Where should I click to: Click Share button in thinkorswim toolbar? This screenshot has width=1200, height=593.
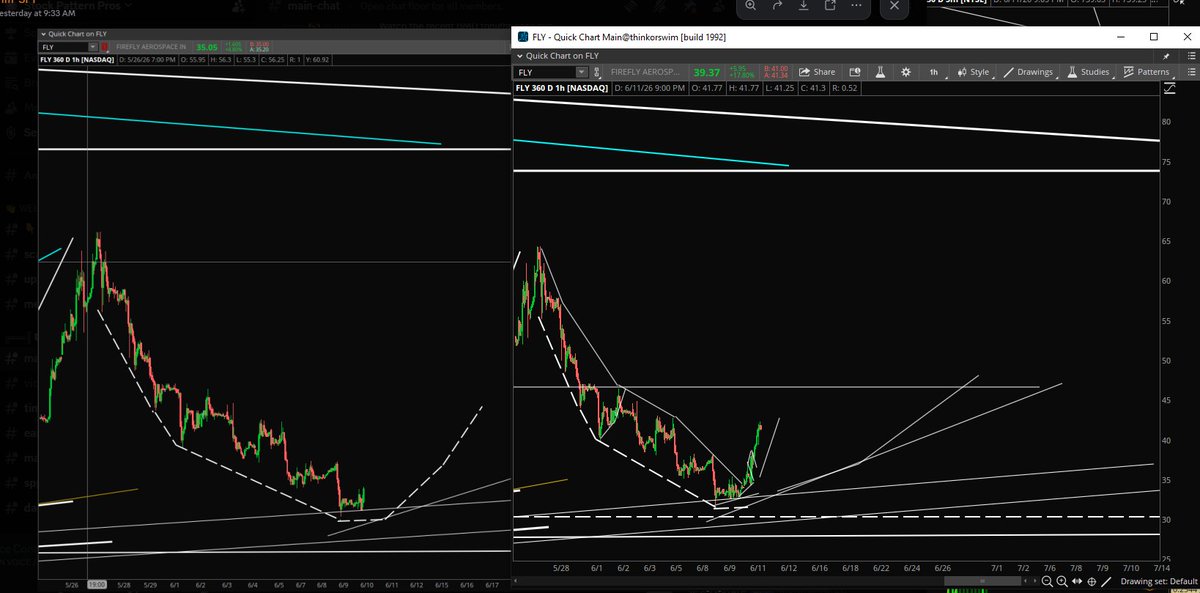pos(816,71)
